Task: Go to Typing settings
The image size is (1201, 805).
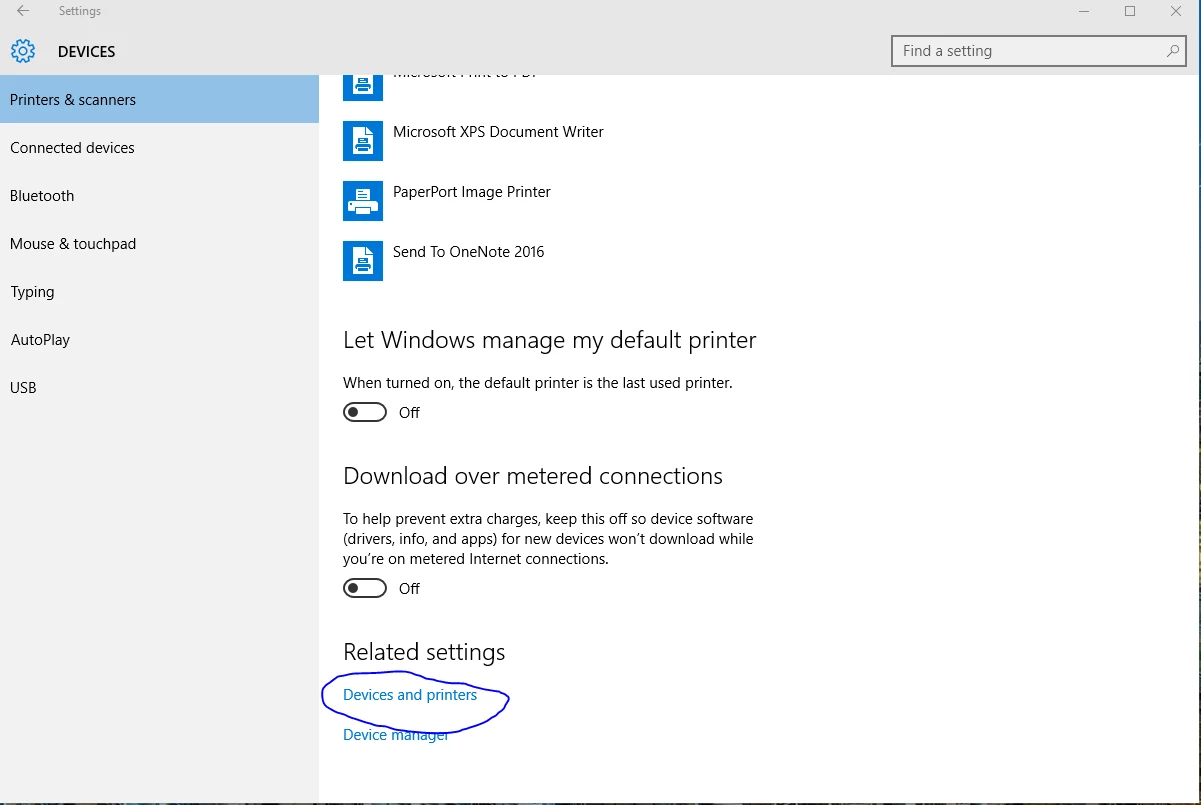Action: point(159,292)
